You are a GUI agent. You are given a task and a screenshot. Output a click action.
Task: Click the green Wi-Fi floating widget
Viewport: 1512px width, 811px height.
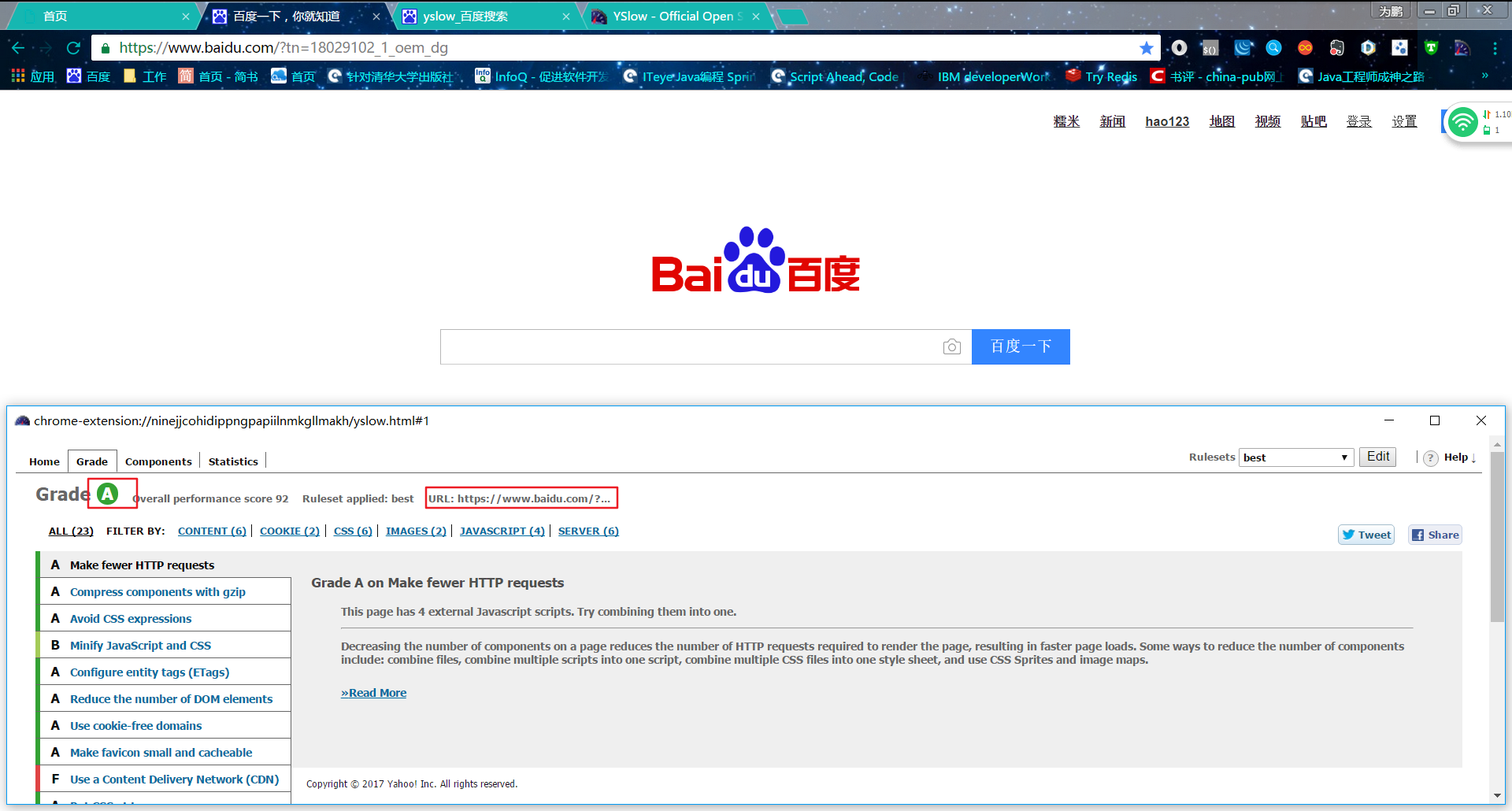coord(1463,121)
